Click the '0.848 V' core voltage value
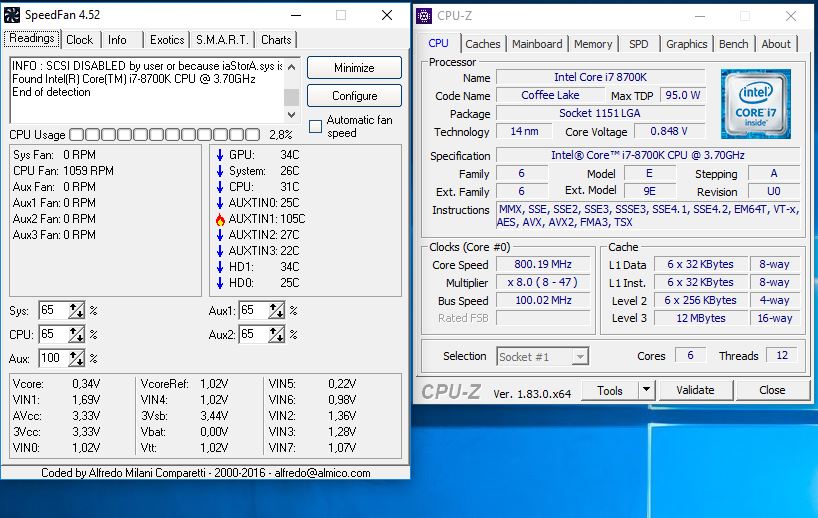818x518 pixels. point(669,131)
